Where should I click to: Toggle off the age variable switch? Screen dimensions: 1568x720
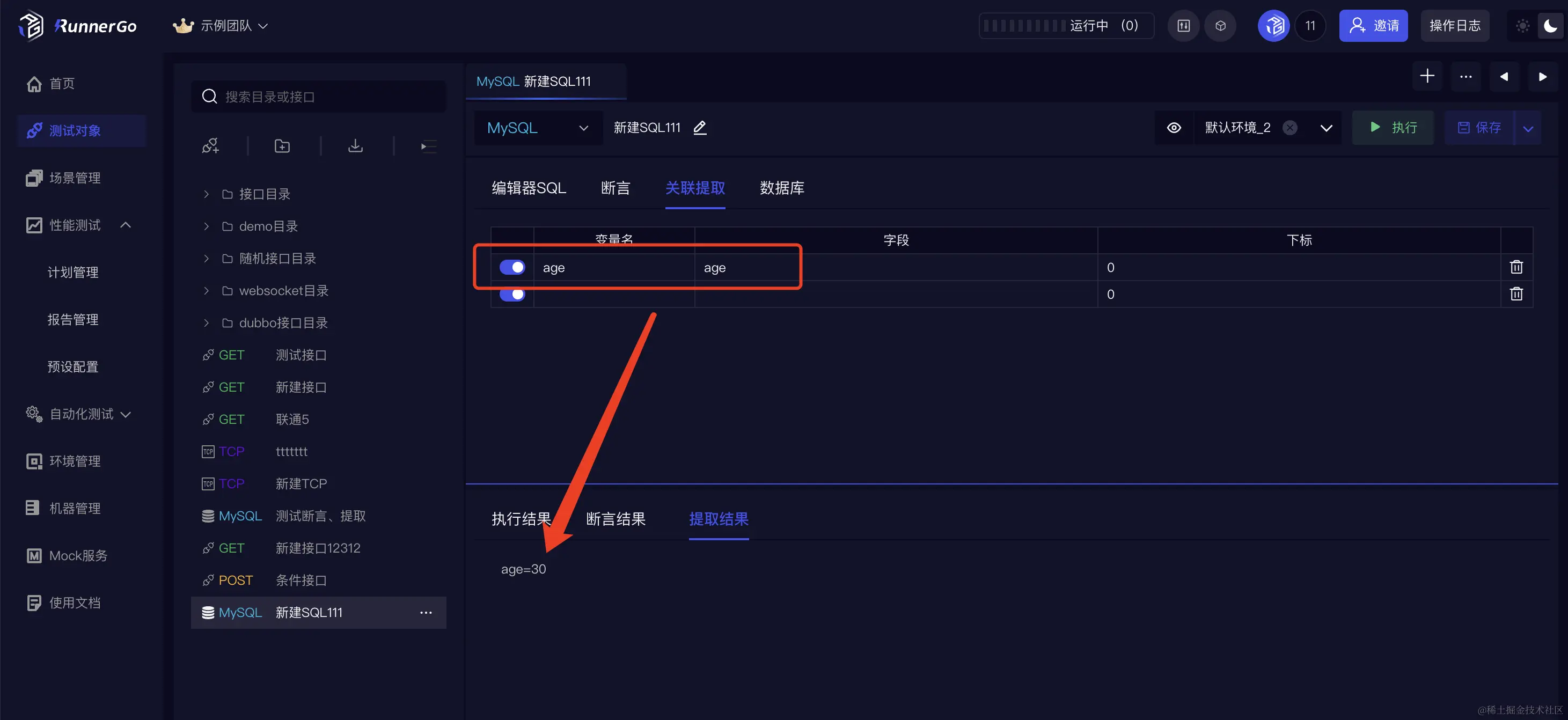click(x=512, y=267)
